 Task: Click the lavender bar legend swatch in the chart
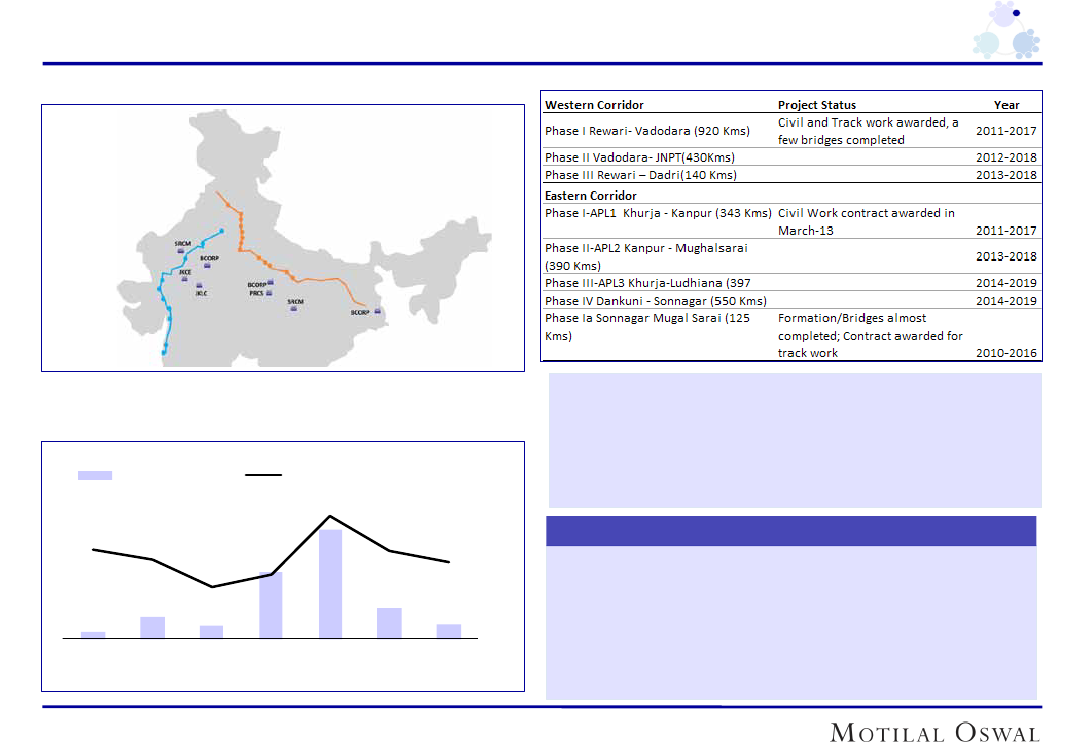[x=95, y=475]
